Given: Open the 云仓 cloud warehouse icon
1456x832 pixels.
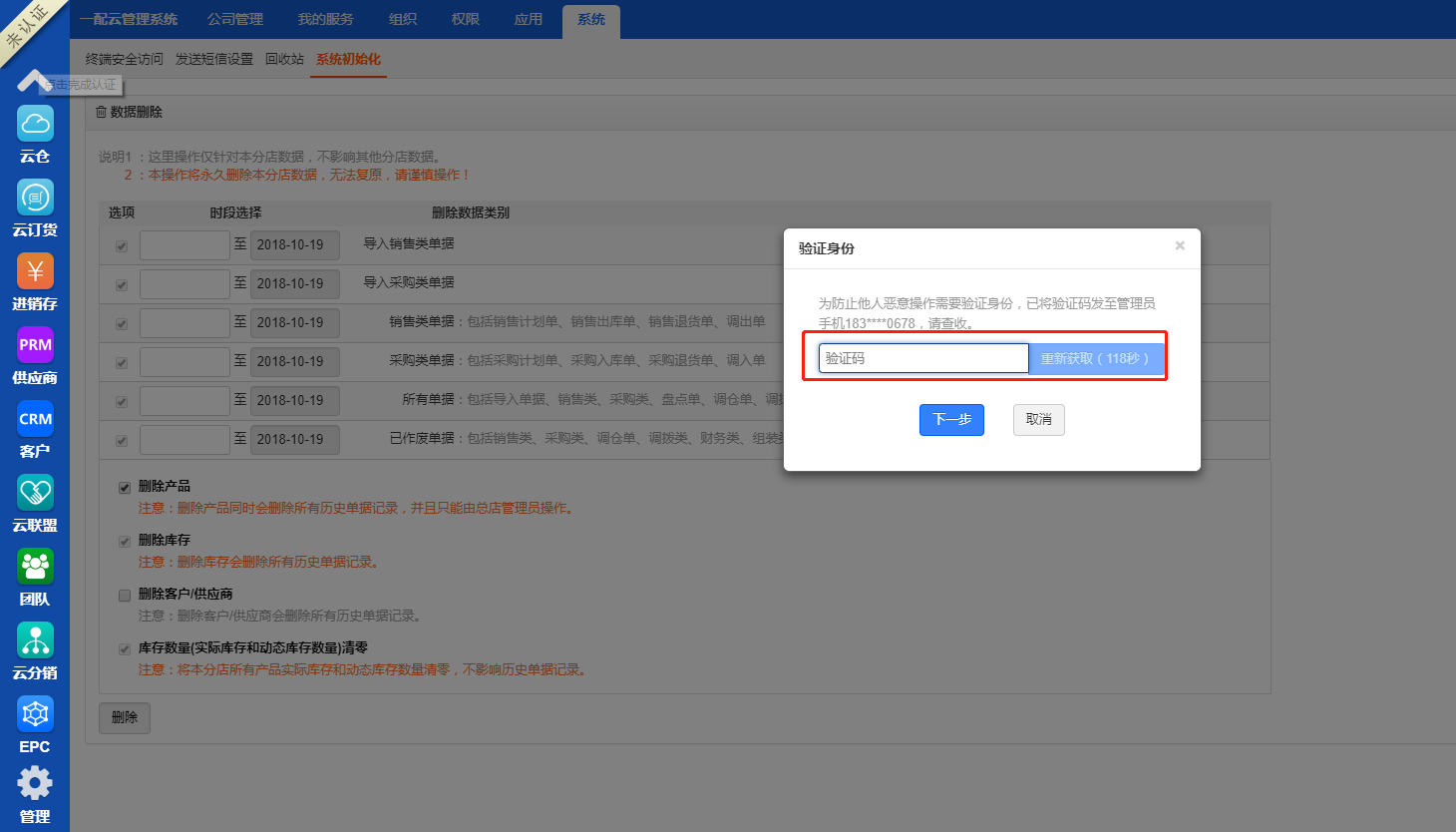Looking at the screenshot, I should (35, 124).
